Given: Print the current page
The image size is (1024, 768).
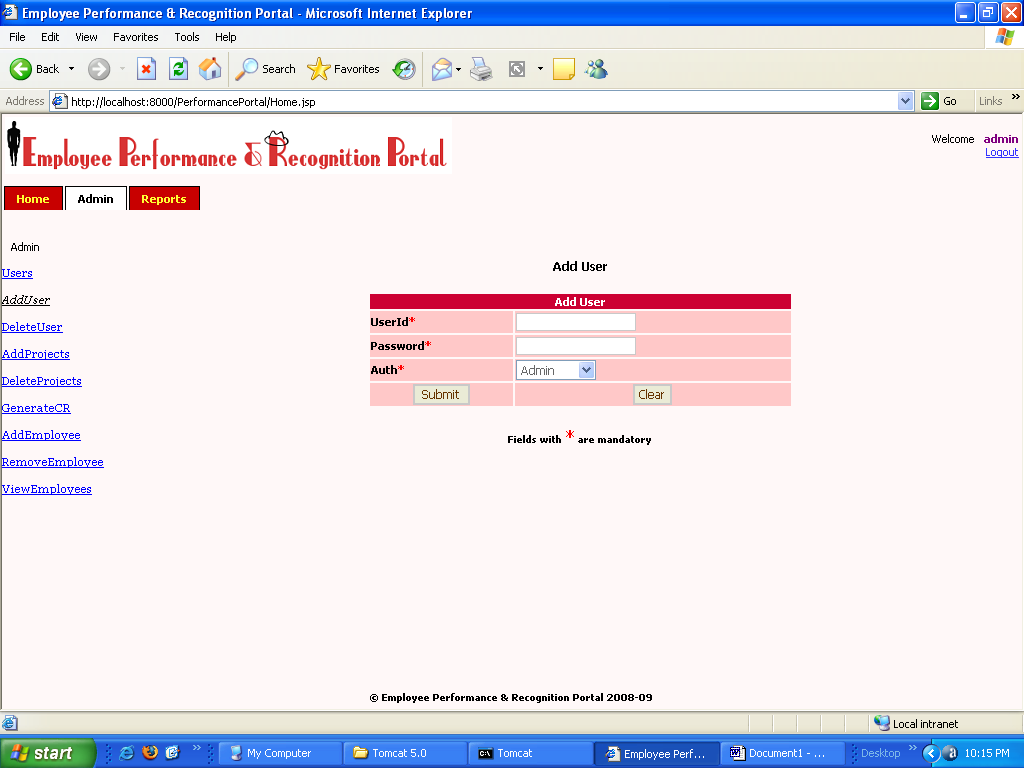Looking at the screenshot, I should (480, 69).
